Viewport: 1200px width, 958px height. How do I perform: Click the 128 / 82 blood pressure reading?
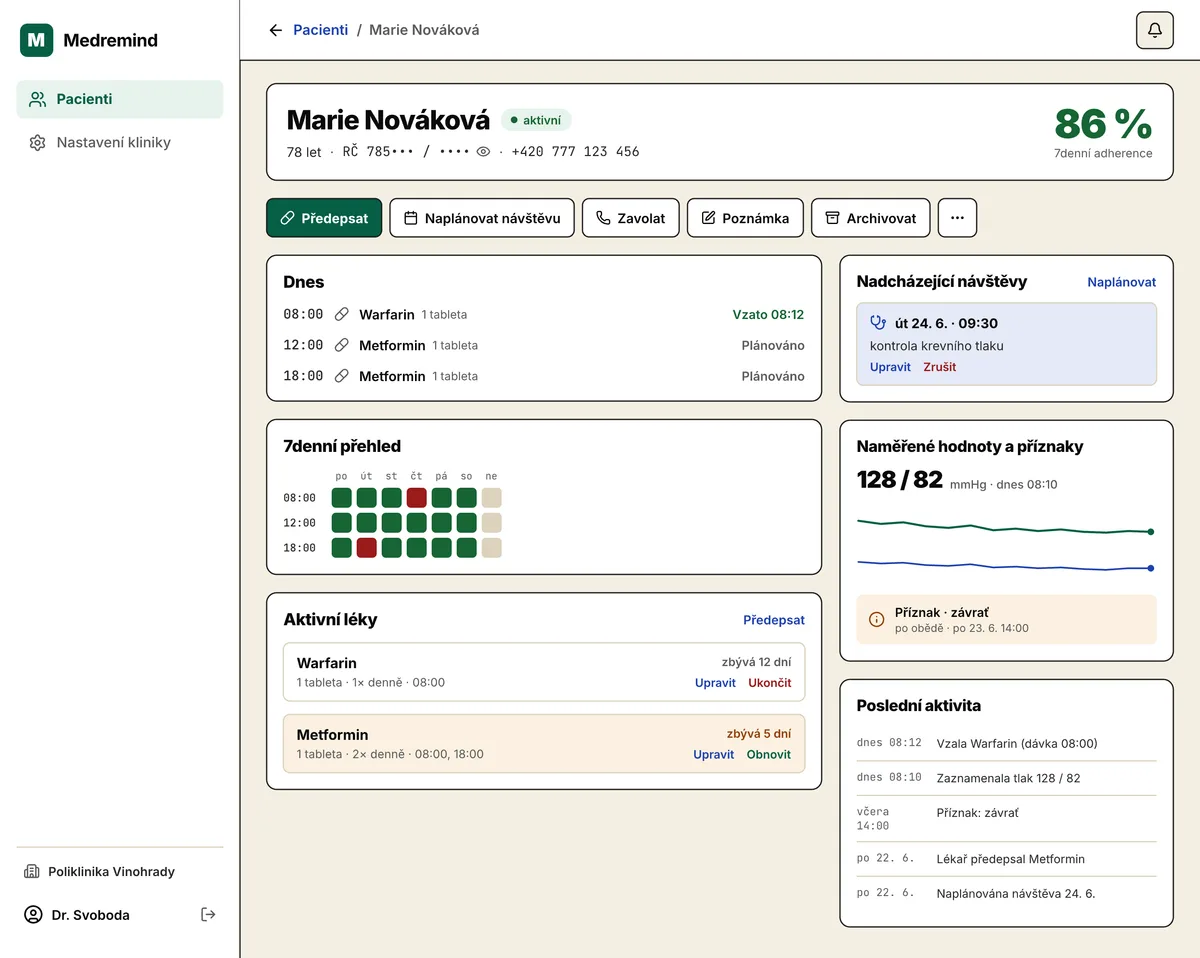900,480
